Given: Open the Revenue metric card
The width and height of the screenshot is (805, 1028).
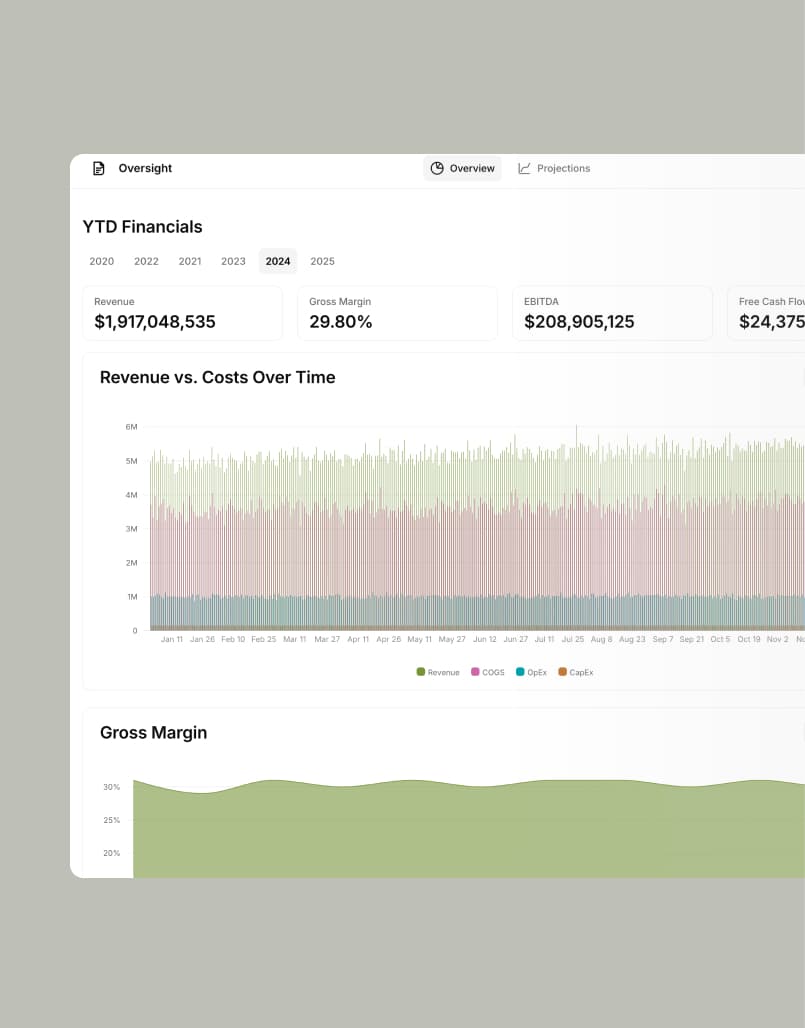Looking at the screenshot, I should [182, 313].
